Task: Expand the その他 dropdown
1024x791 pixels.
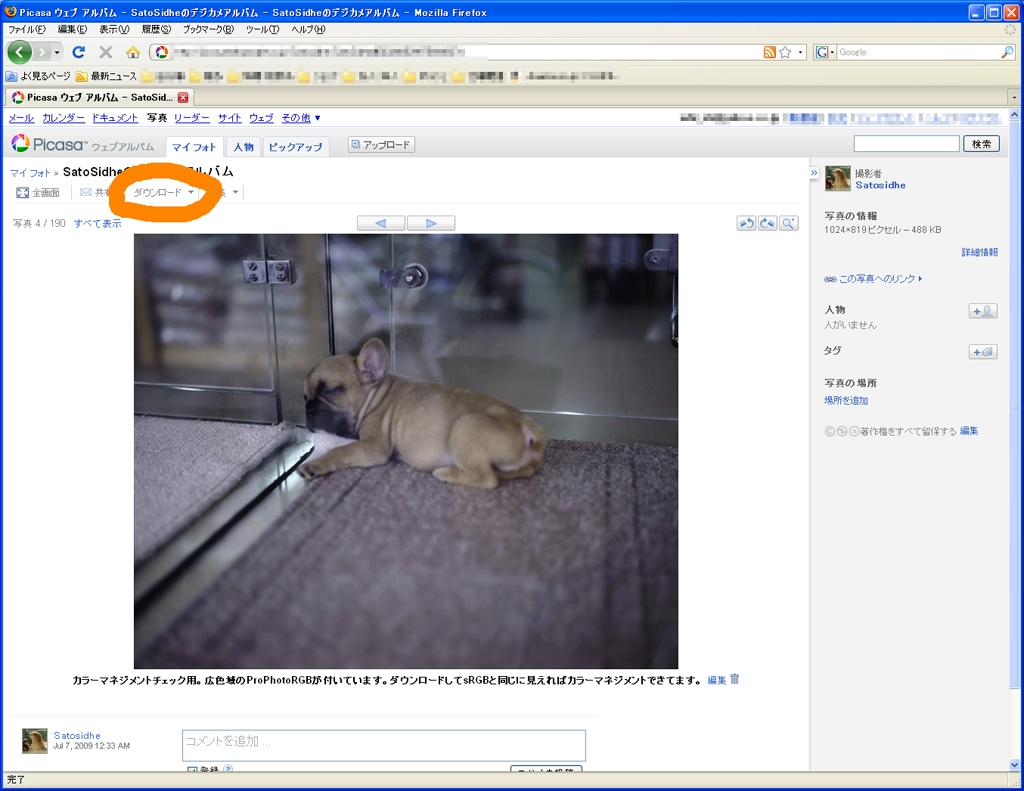Action: pos(301,118)
